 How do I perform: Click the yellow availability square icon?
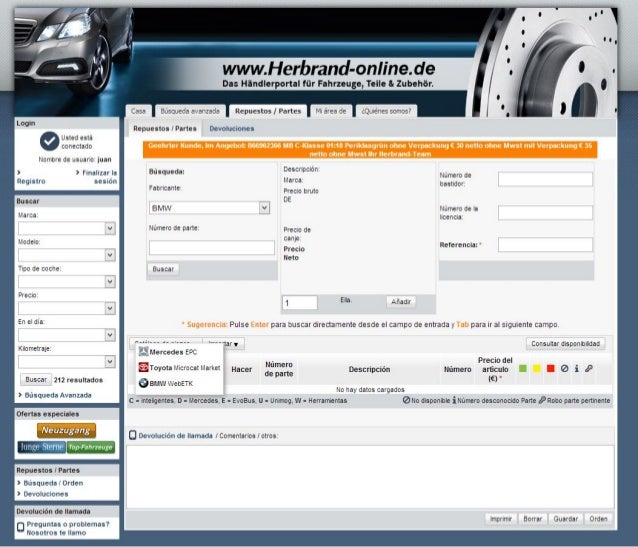(536, 369)
